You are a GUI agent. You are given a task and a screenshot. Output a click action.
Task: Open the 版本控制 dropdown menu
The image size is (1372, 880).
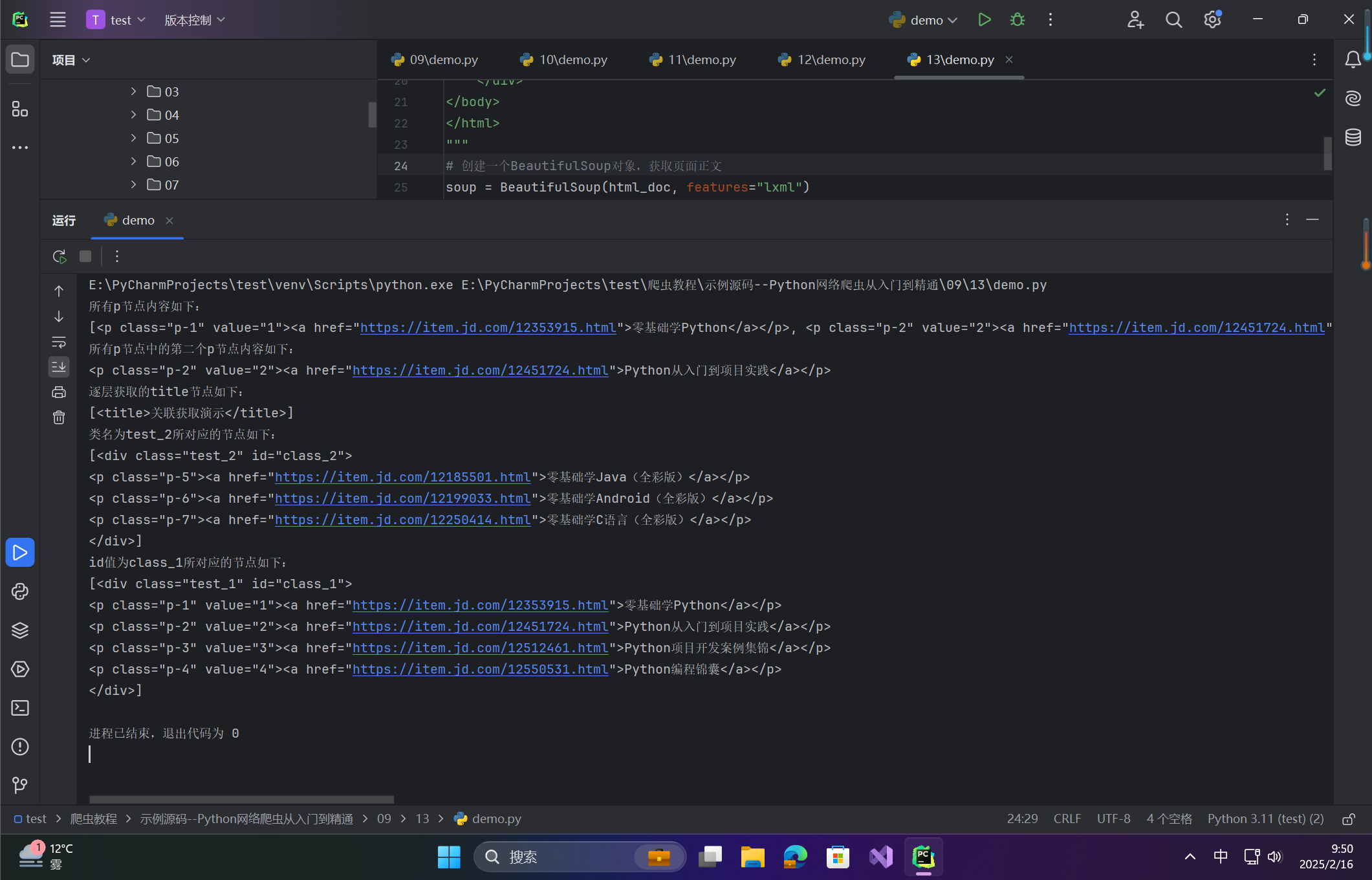click(x=195, y=20)
